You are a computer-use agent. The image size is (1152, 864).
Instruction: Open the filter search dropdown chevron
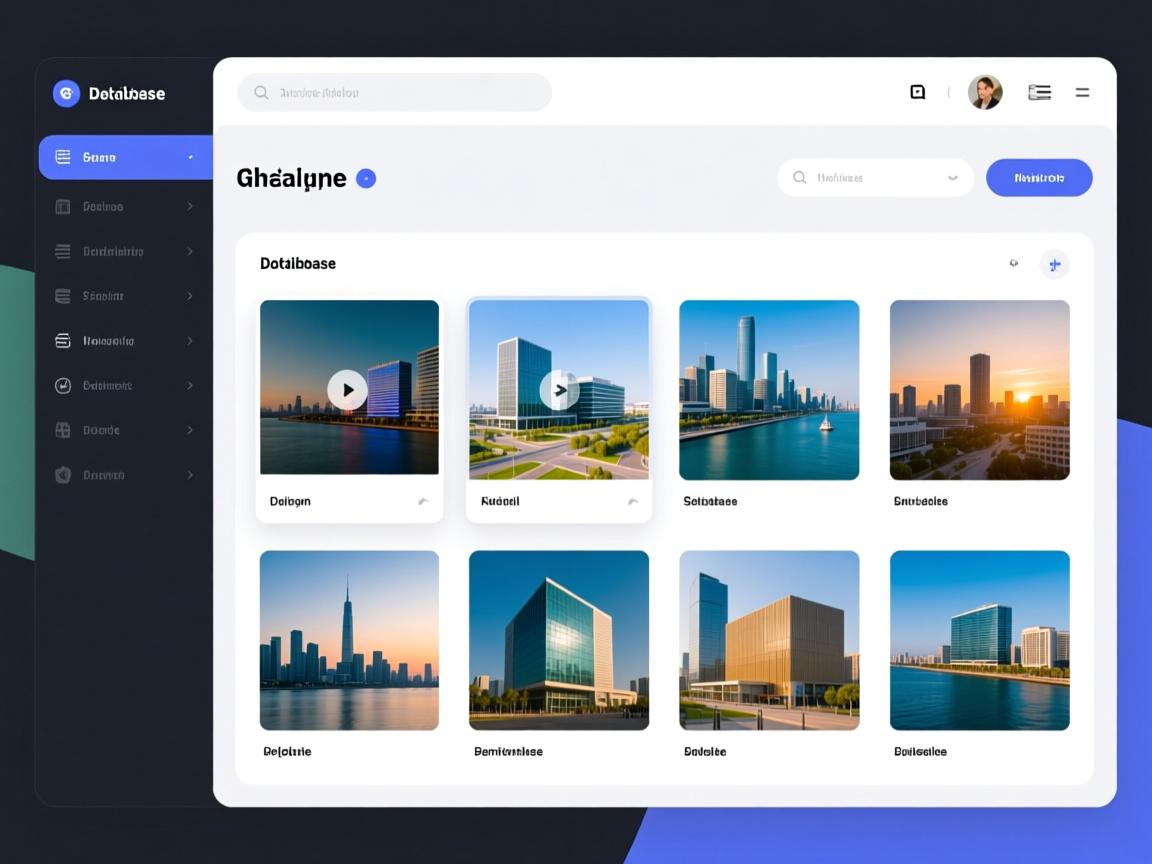coord(953,178)
